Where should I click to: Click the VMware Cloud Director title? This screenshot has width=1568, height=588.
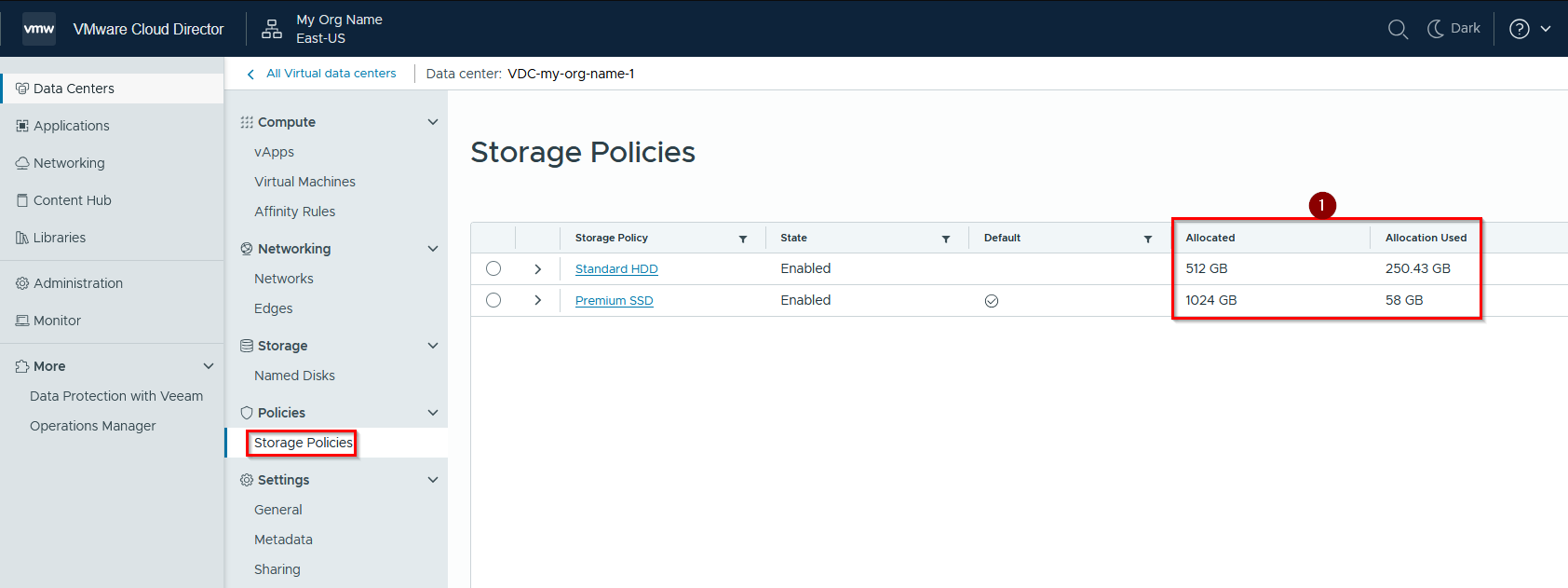tap(149, 29)
